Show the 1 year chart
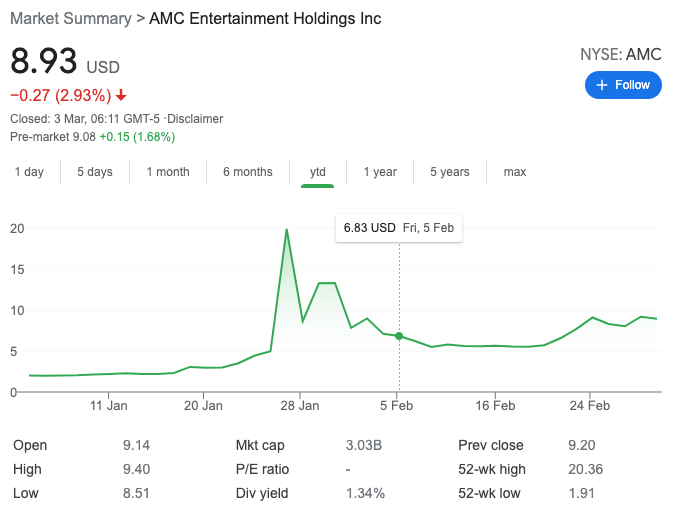 [380, 172]
